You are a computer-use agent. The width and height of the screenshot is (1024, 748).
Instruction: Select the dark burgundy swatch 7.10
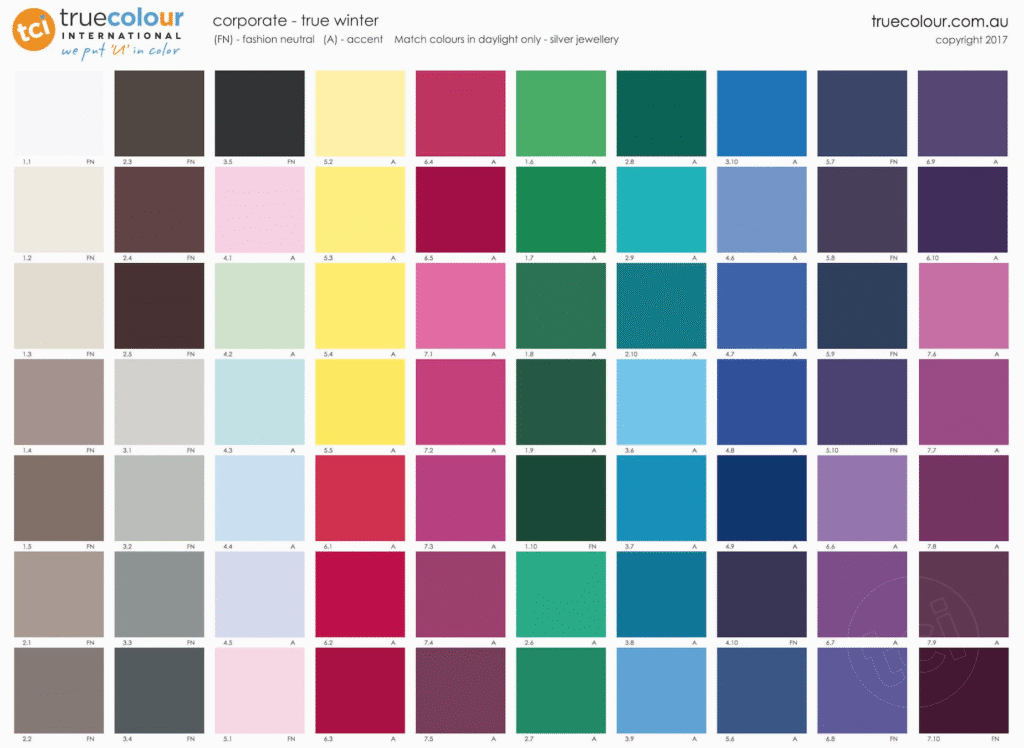point(962,690)
